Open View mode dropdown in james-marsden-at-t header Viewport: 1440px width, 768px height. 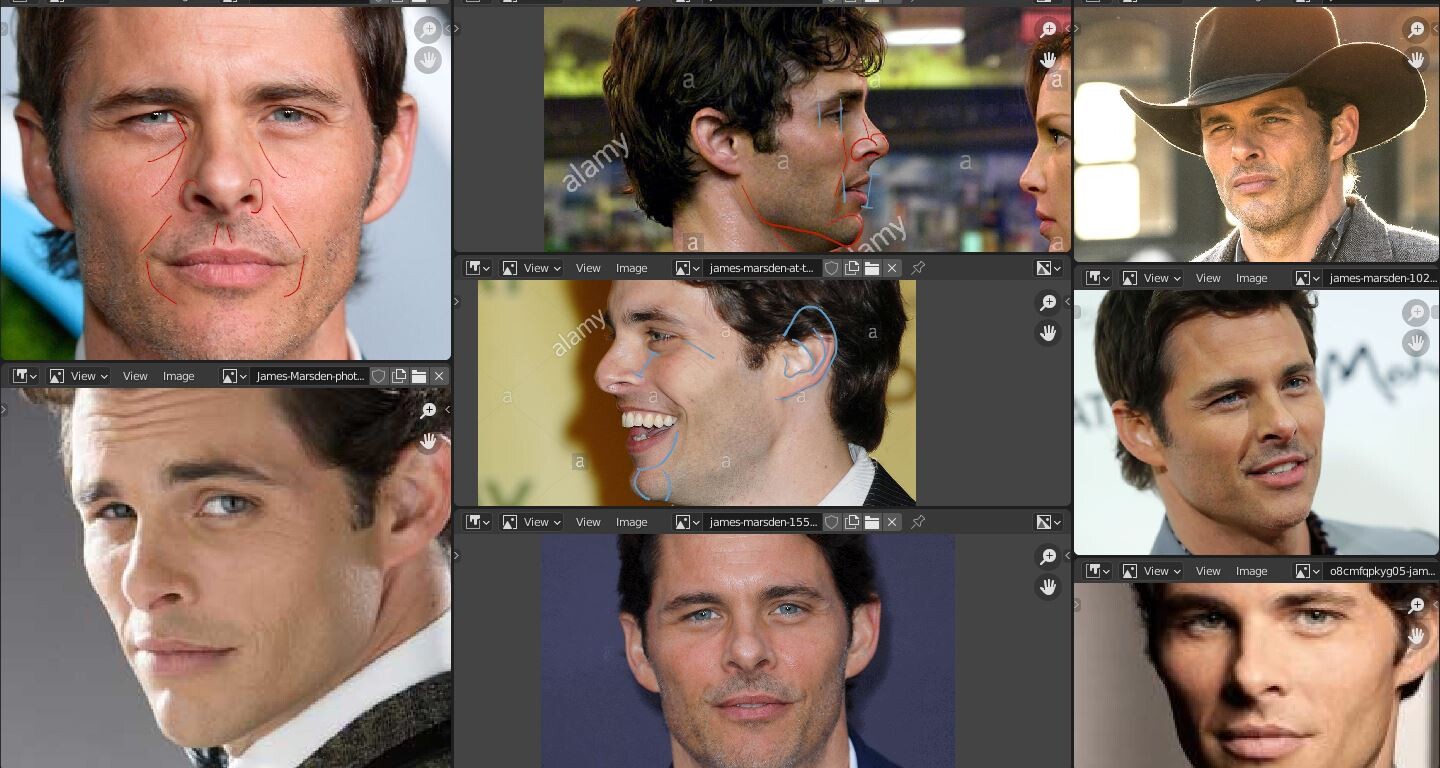[x=530, y=268]
